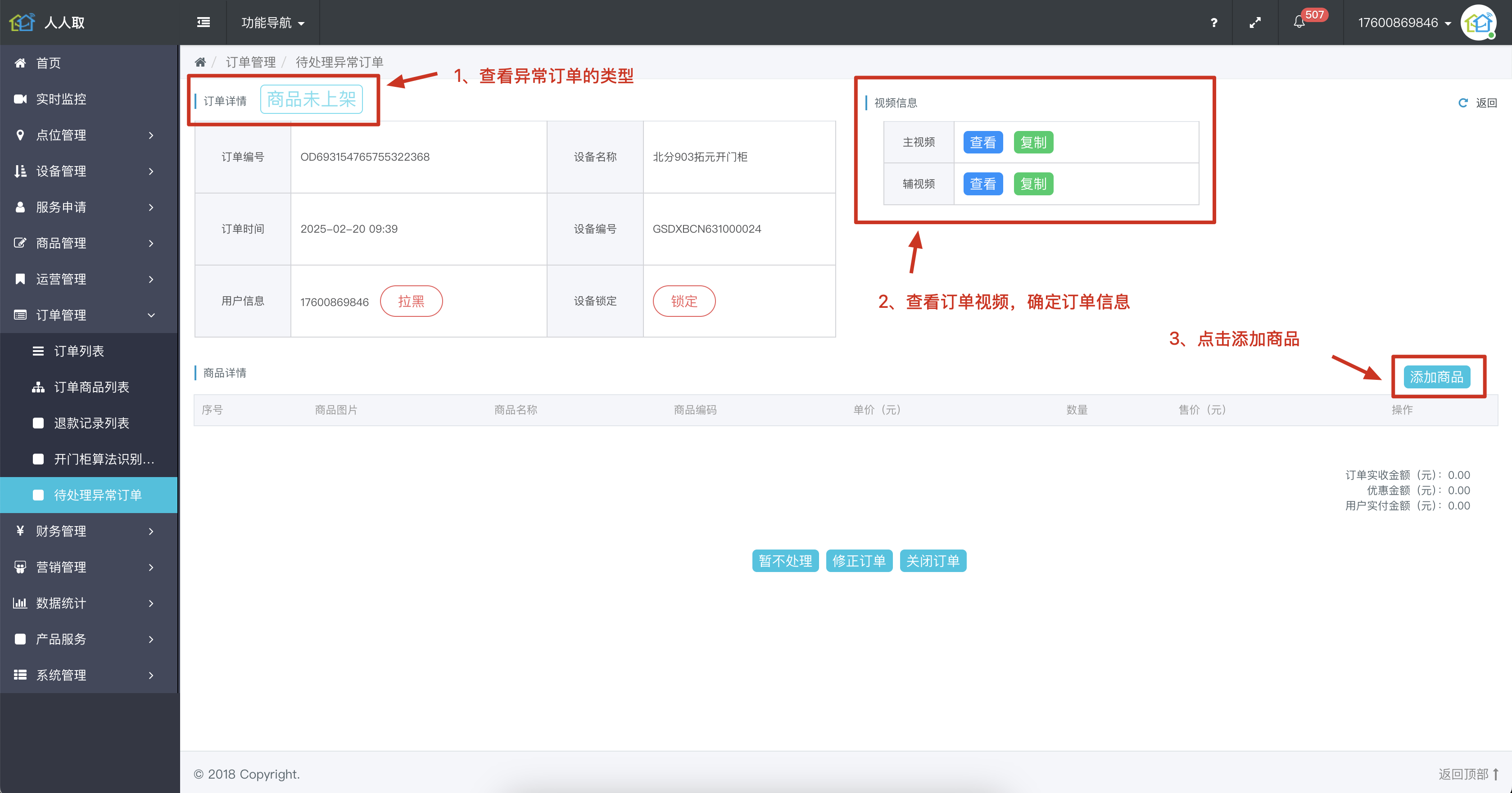Click the 关闭订单 button
The image size is (1512, 793).
933,561
